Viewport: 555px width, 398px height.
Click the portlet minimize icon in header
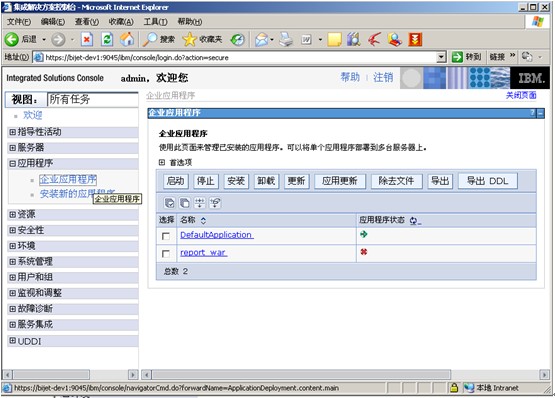pos(540,113)
